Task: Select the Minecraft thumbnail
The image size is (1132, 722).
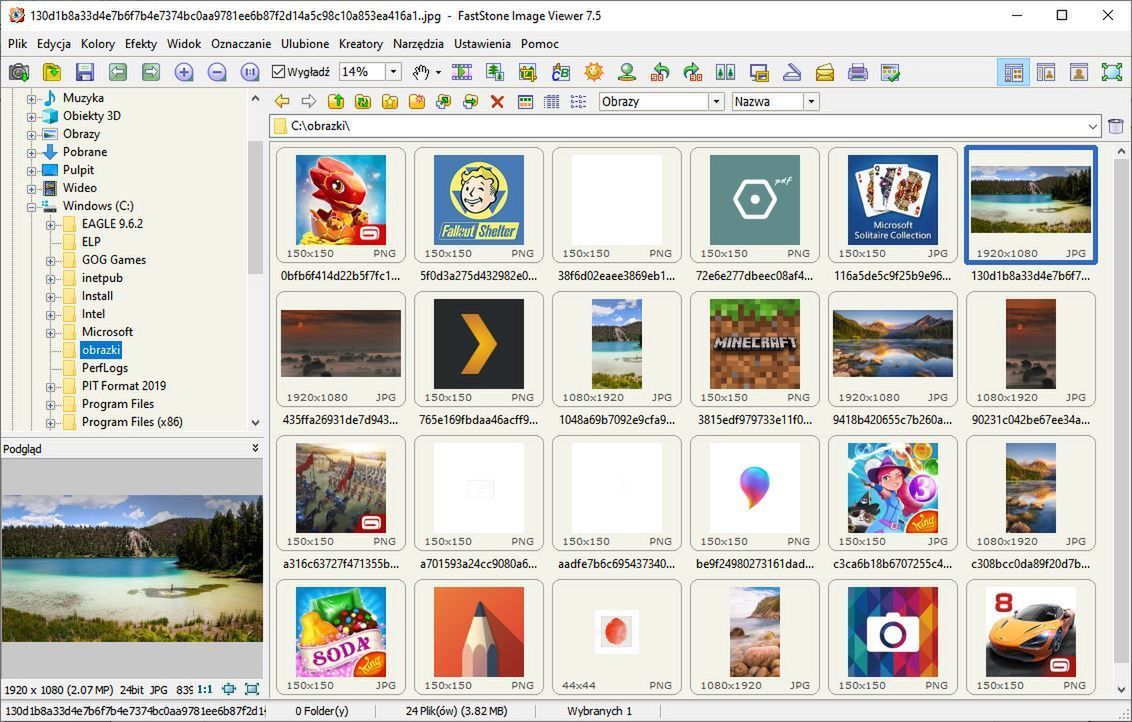Action: click(x=755, y=345)
